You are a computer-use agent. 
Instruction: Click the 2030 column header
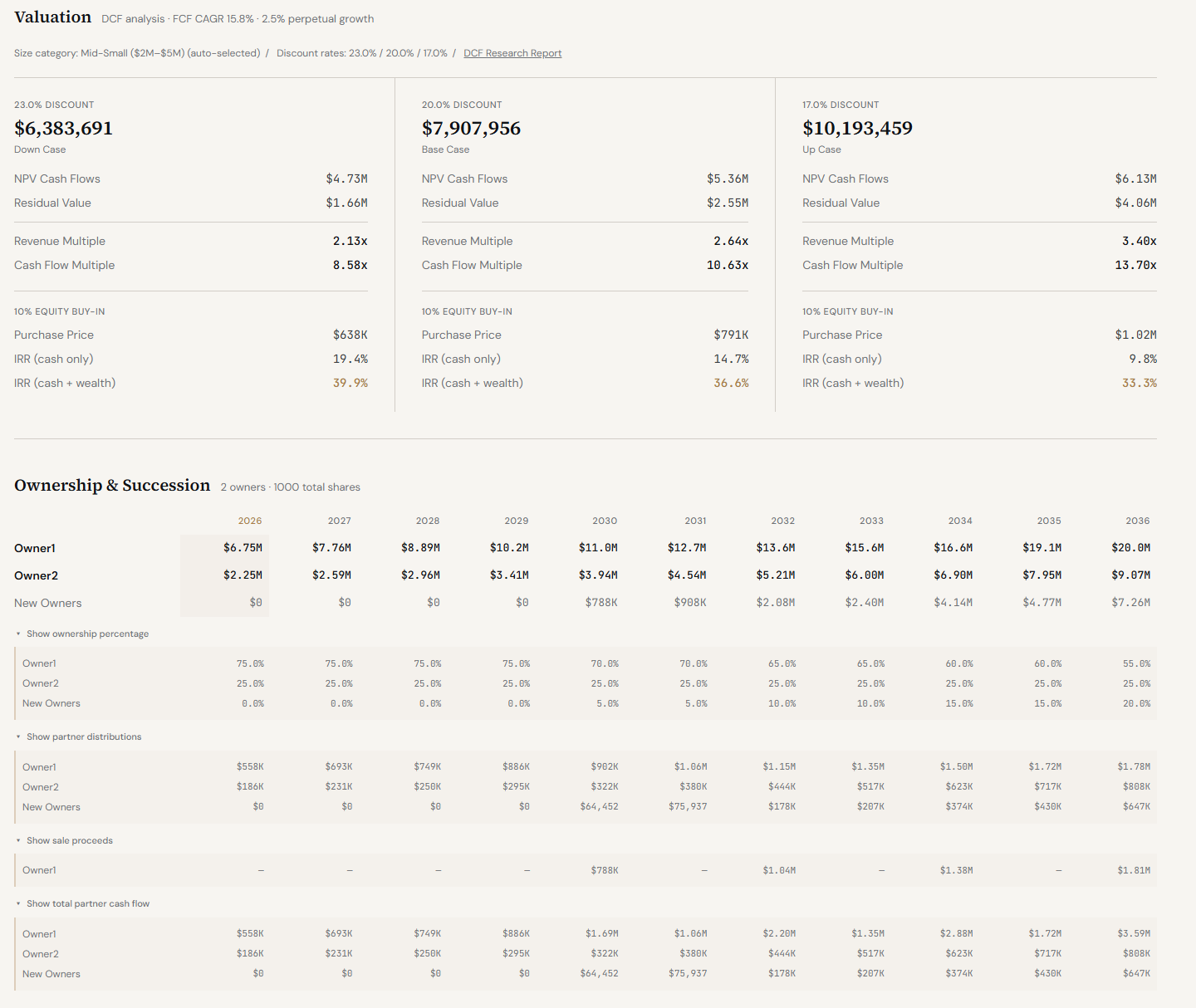coord(605,521)
